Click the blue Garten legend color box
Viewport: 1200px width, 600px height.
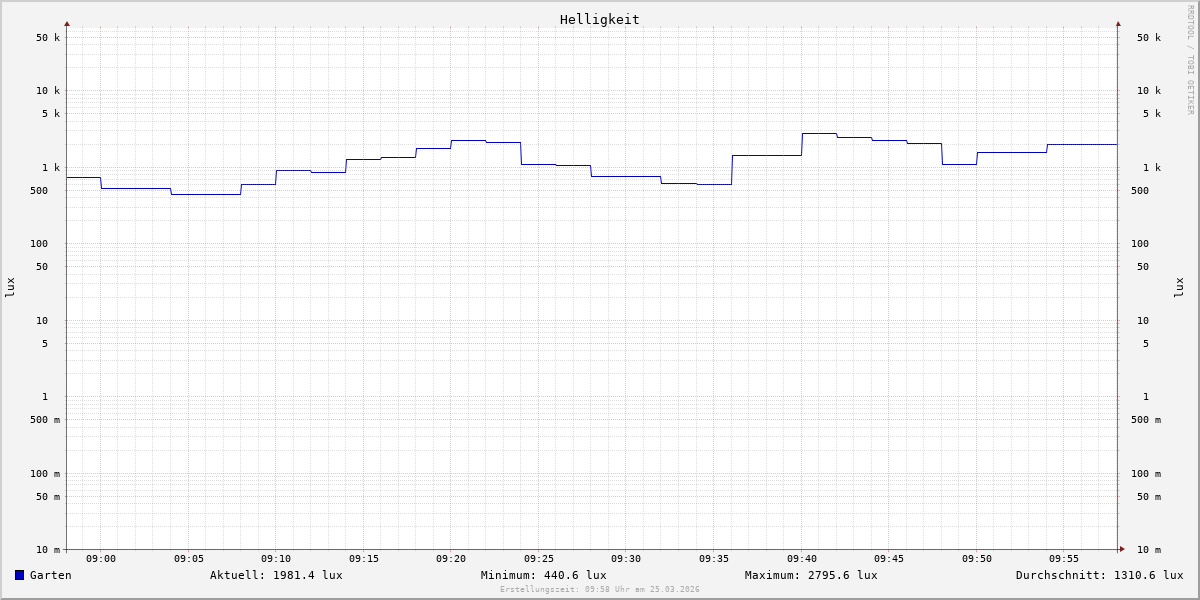click(19, 575)
